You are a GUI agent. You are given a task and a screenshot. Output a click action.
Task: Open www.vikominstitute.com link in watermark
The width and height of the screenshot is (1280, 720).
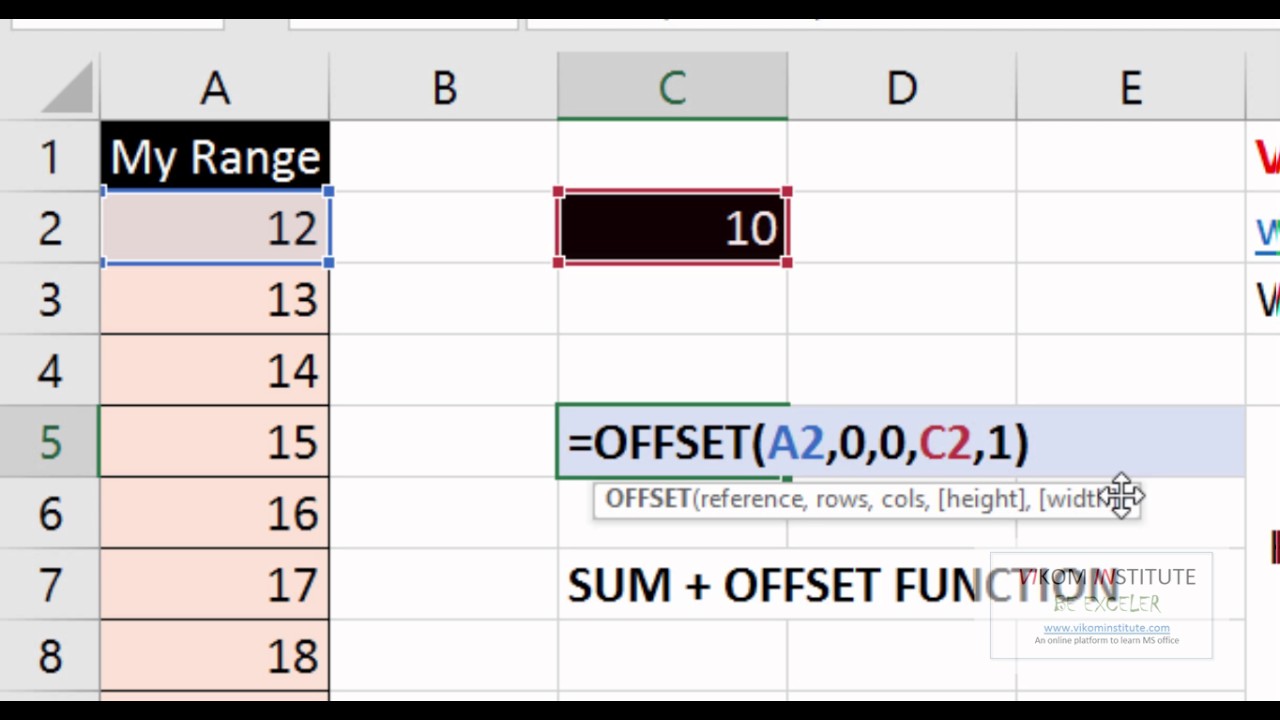[x=1106, y=628]
